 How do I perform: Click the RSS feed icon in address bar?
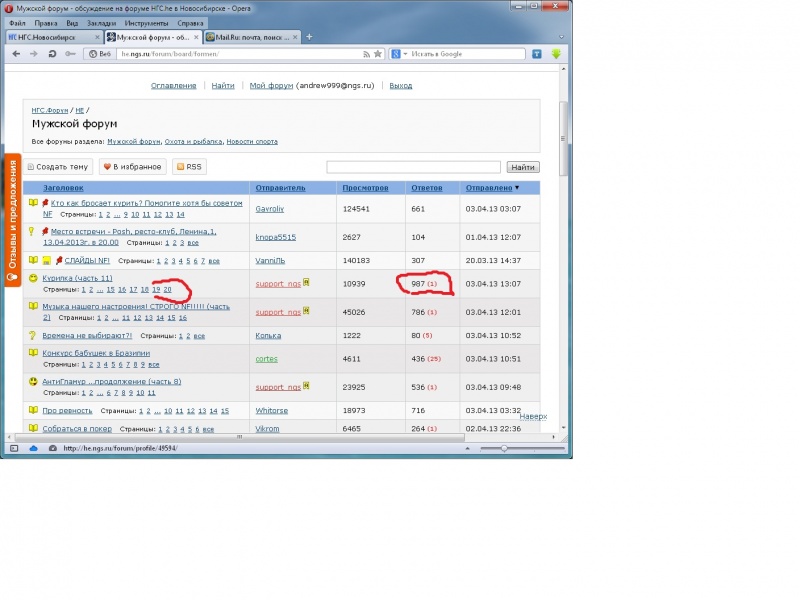point(366,54)
